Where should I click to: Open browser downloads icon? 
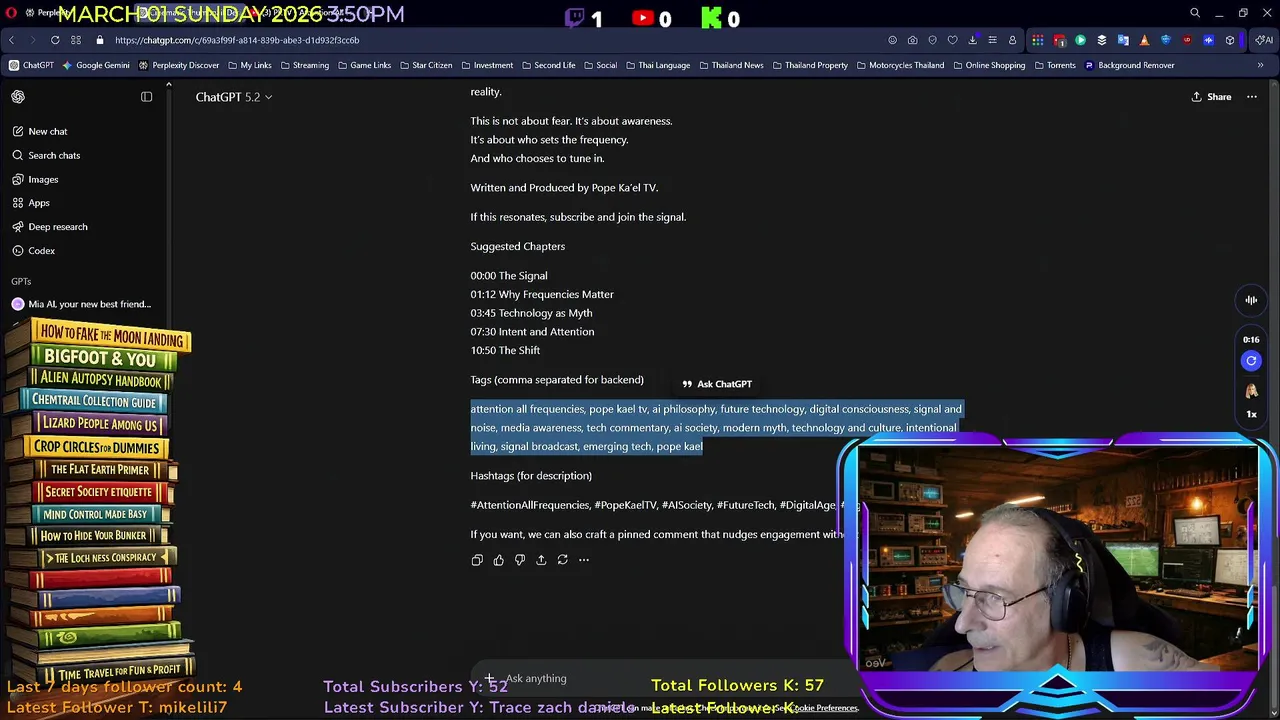[x=972, y=40]
